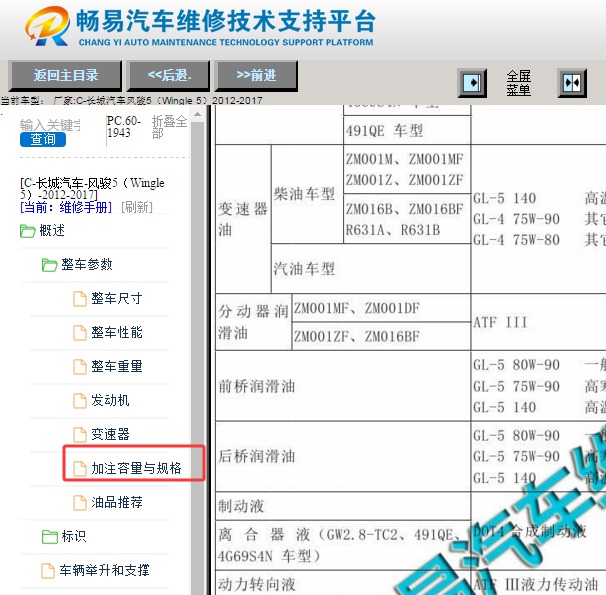Click the 查询 search button

pos(43,139)
